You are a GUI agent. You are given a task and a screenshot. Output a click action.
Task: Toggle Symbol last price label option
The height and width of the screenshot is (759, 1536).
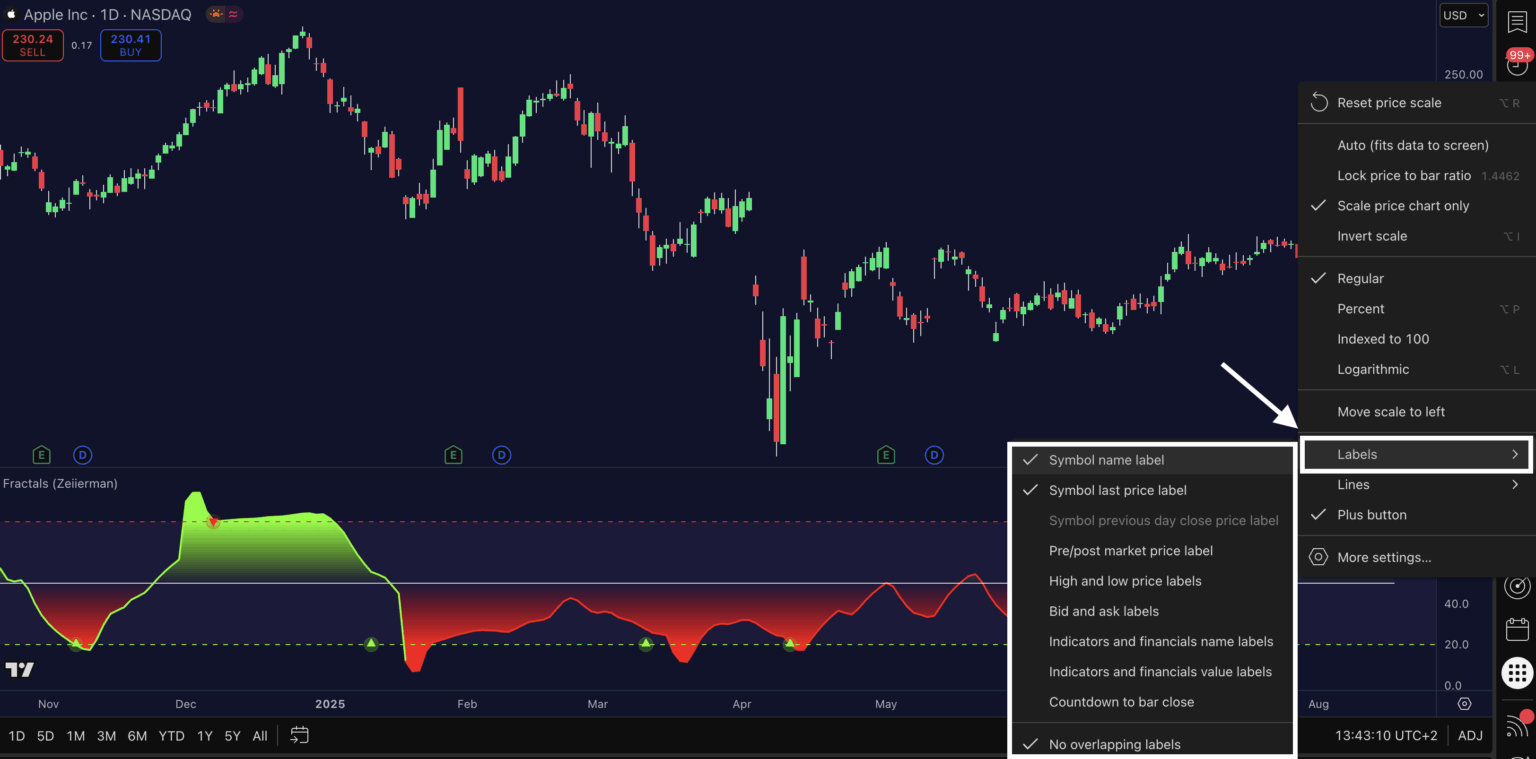pyautogui.click(x=1153, y=490)
